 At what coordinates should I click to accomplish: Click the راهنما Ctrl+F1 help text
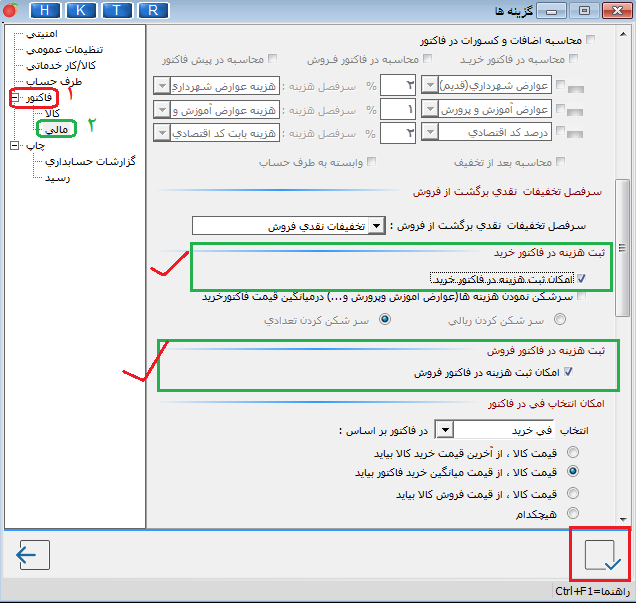pos(592,592)
